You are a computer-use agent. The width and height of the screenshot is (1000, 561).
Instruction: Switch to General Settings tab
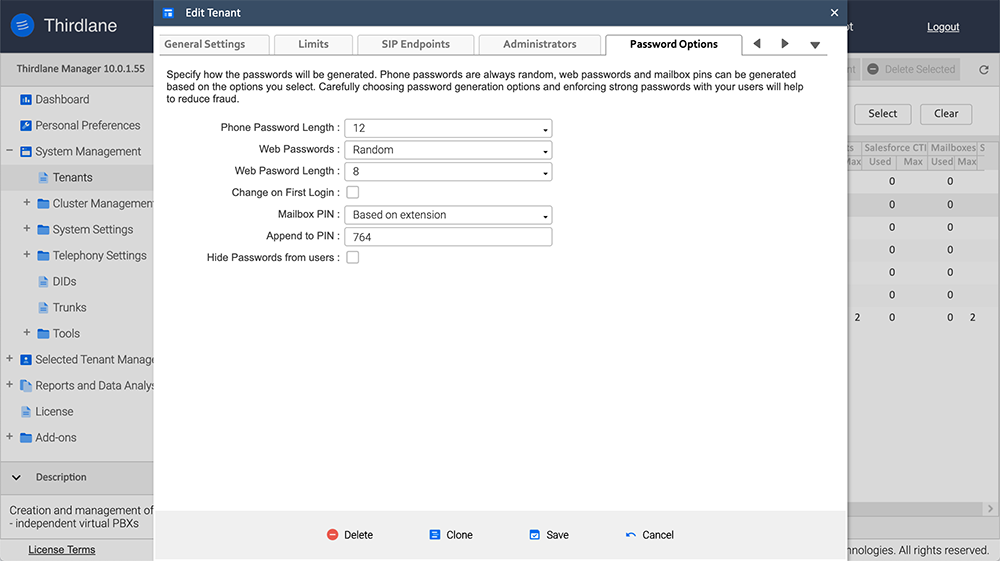[214, 45]
